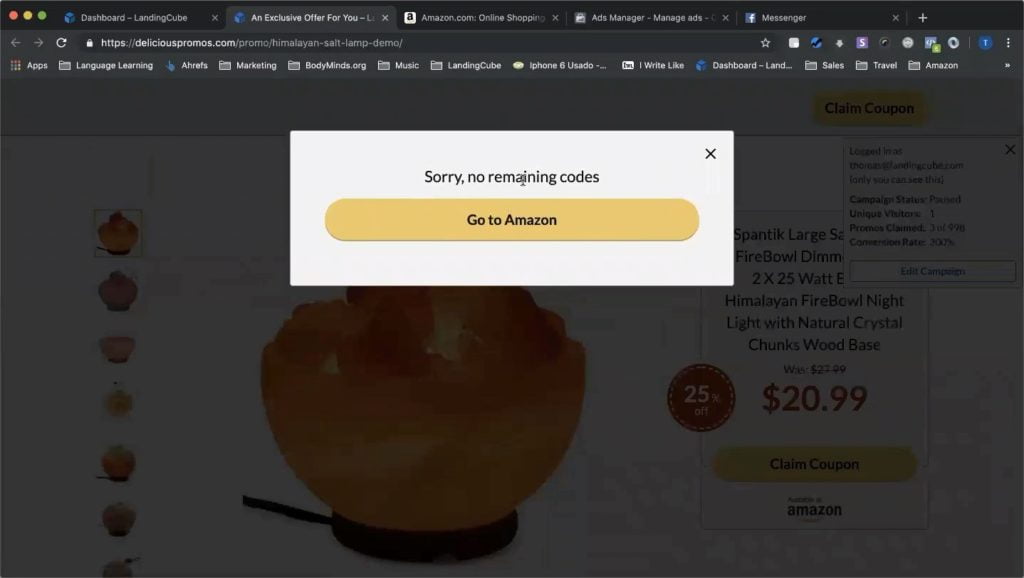Switch to the Amazon.com Online Shopping tab
The image size is (1024, 578).
(482, 18)
